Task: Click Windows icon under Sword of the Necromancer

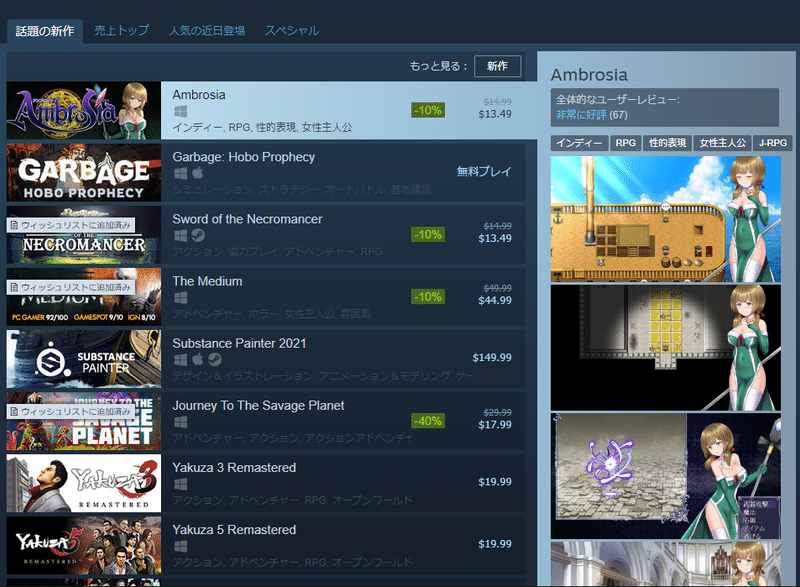Action: click(x=181, y=235)
